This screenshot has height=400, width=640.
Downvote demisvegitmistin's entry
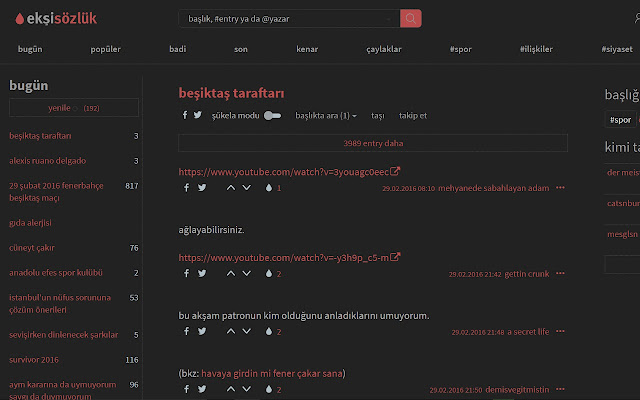click(x=247, y=389)
